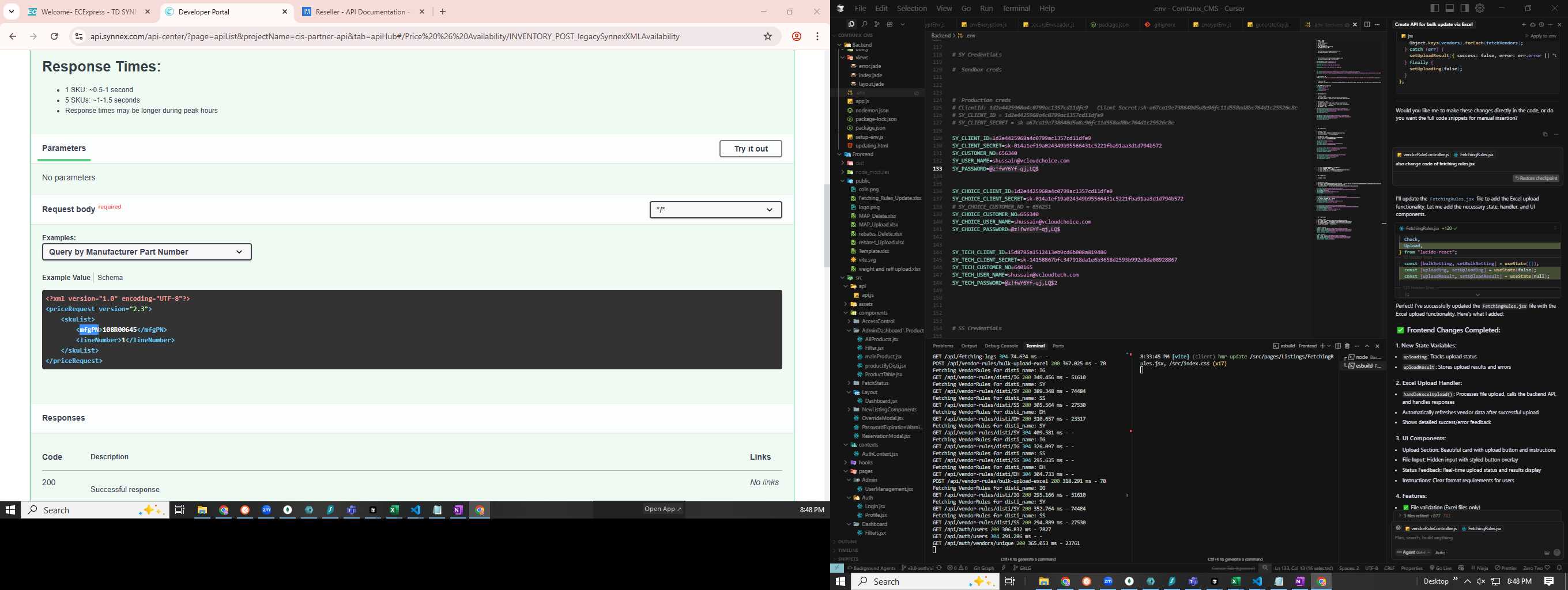Click Try it out button
Screen dimensions: 1568x590
tap(751, 149)
